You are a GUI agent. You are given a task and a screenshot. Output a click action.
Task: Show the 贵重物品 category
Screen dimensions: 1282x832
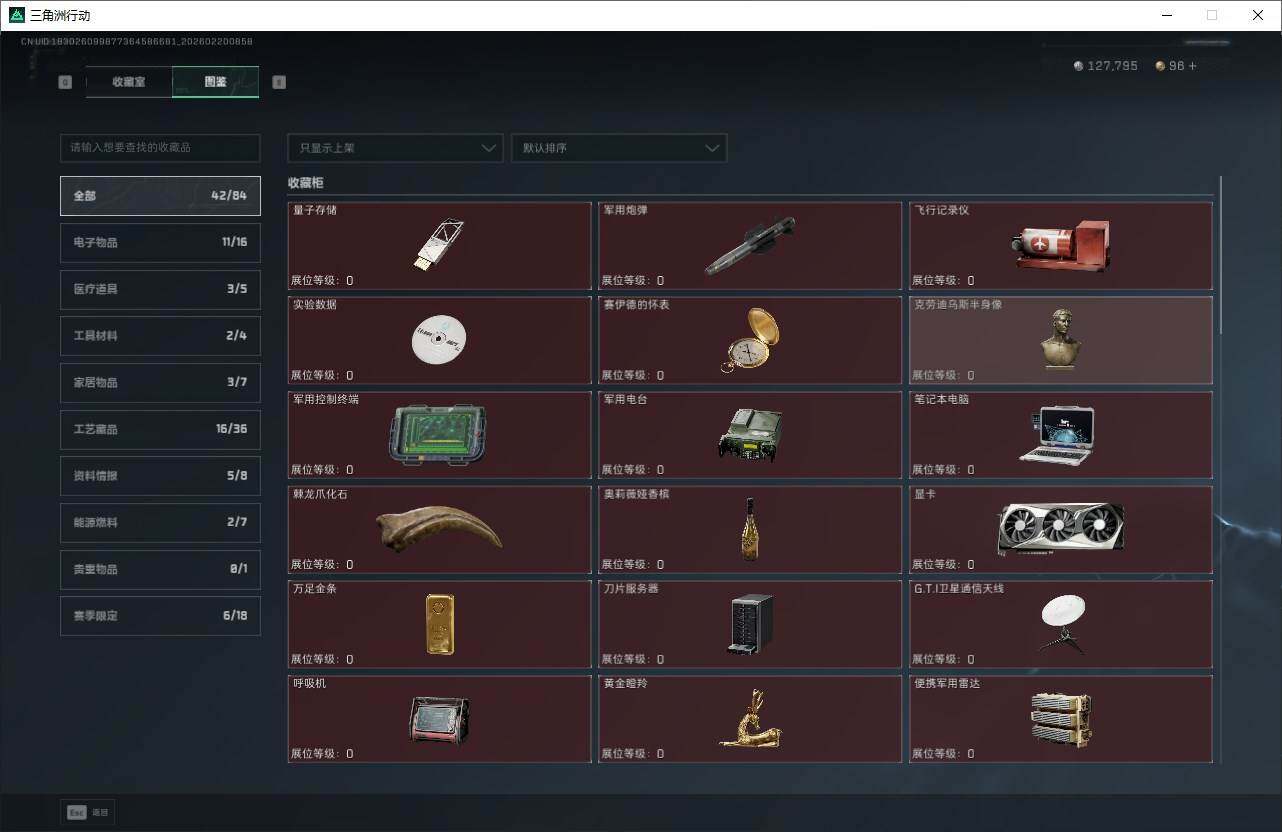click(160, 569)
